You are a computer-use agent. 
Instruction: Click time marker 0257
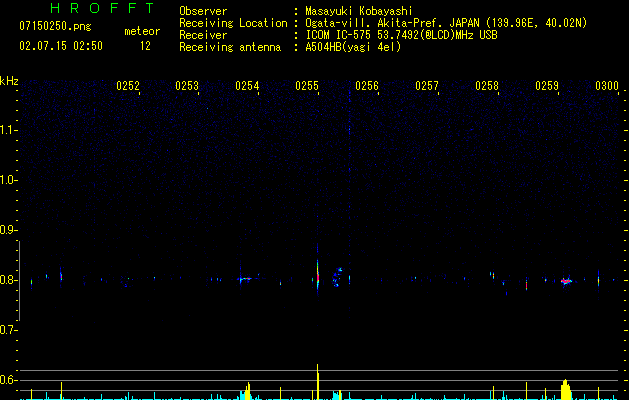point(427,86)
